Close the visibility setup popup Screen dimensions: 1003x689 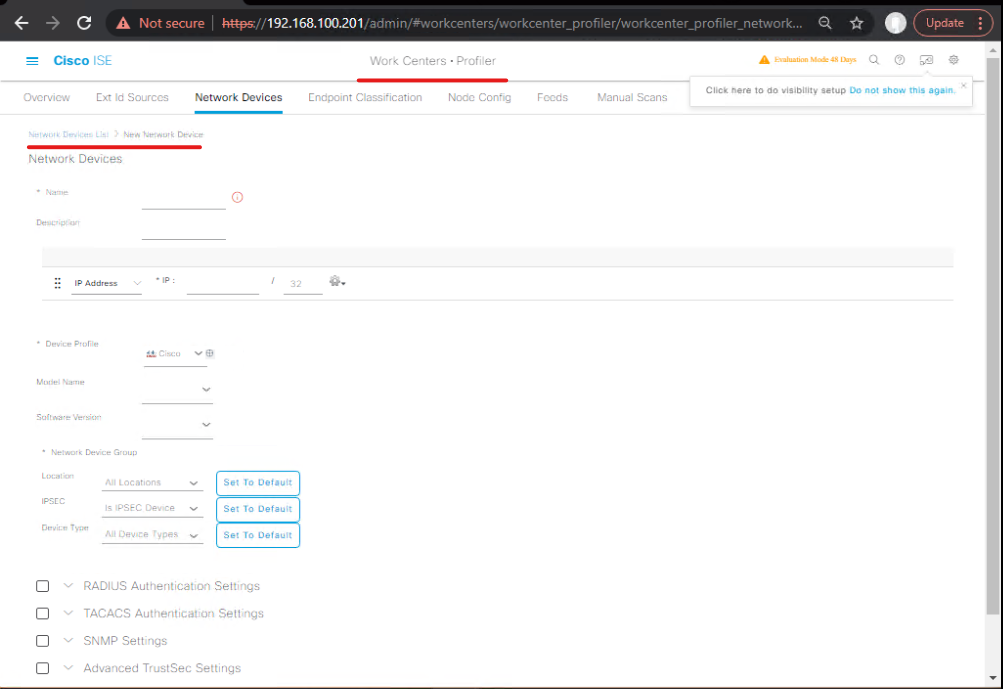(x=963, y=85)
